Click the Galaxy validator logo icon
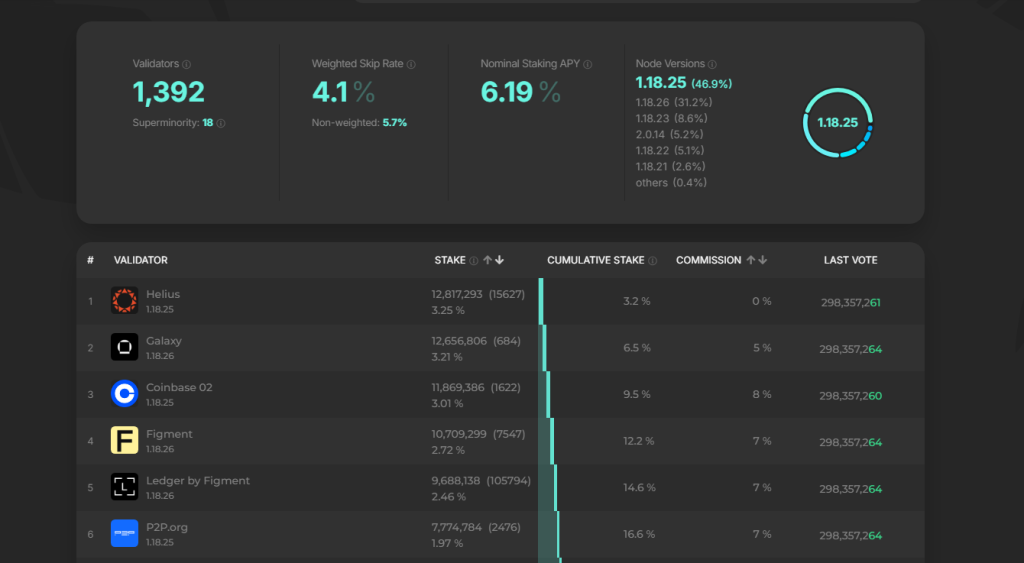 [x=124, y=347]
